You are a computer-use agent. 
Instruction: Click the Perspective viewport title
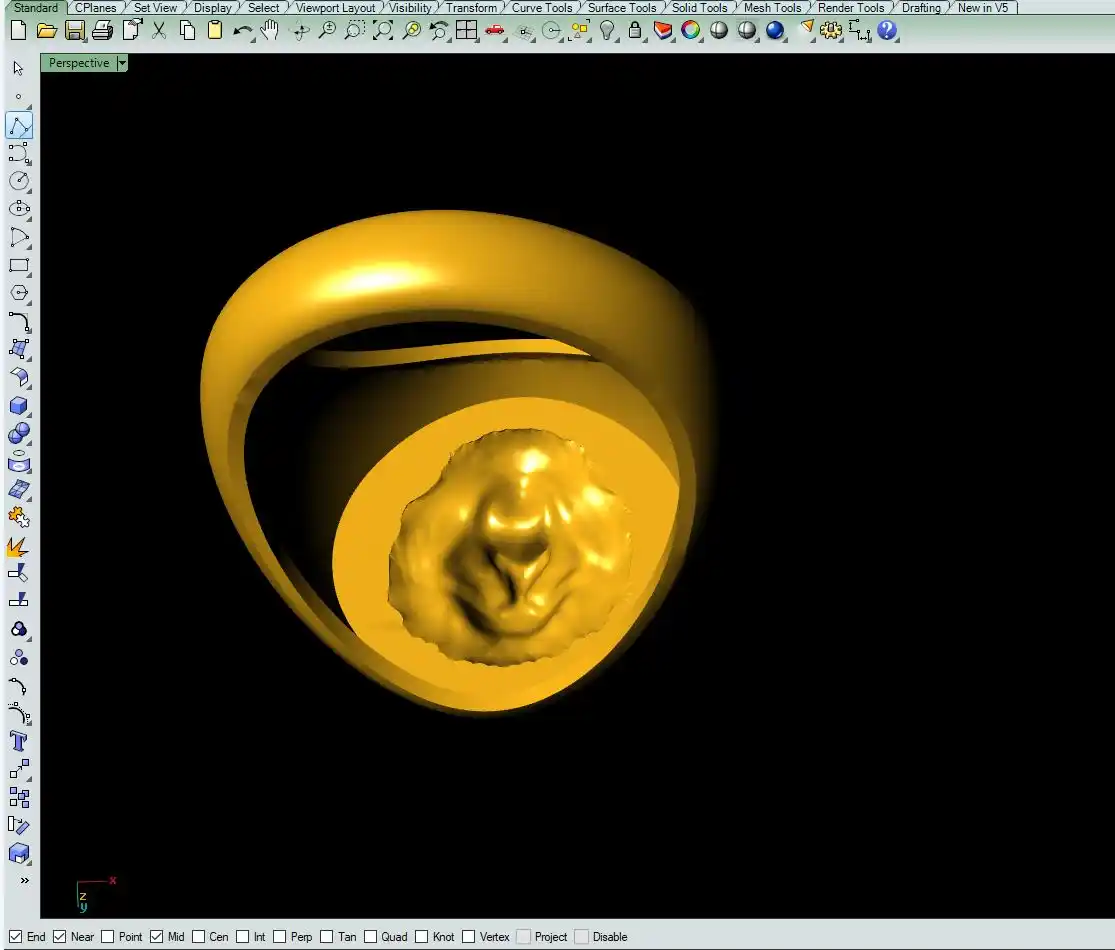pyautogui.click(x=79, y=63)
